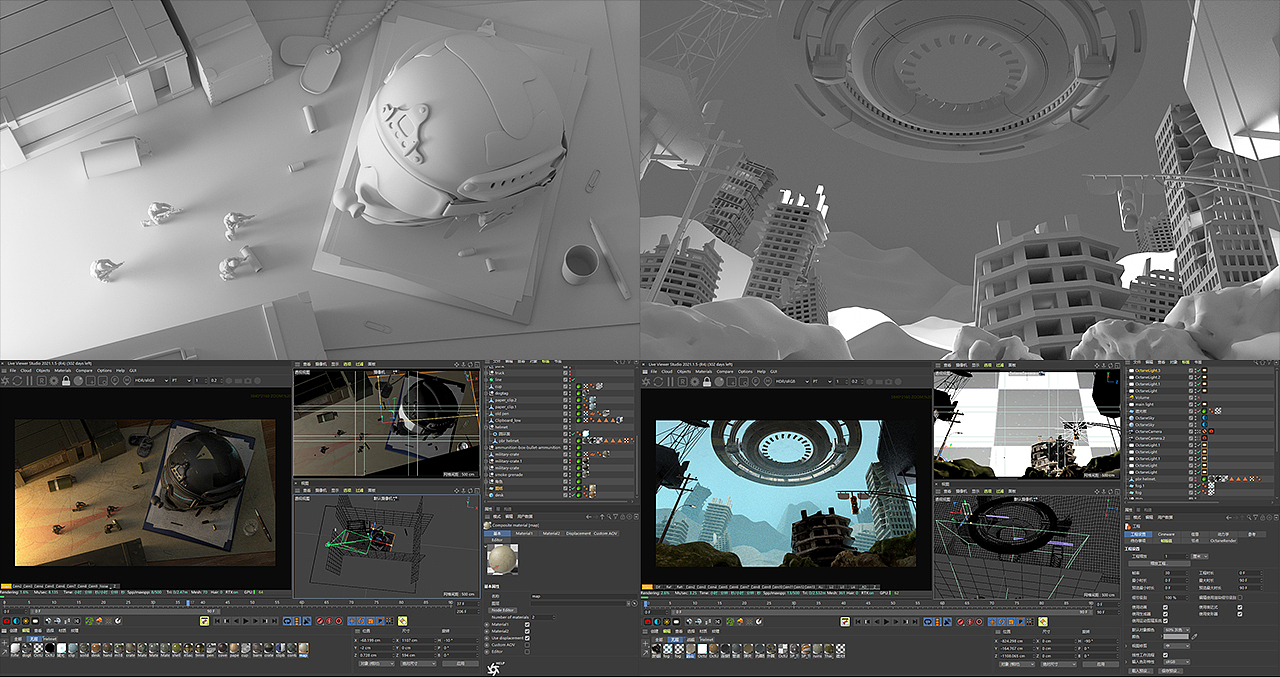Open 60% grey default color dropdown
The height and width of the screenshot is (677, 1280).
pyautogui.click(x=1176, y=629)
